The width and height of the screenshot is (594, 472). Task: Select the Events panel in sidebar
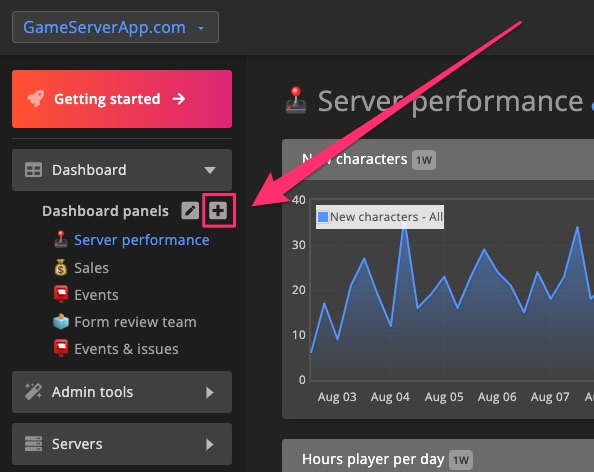[96, 295]
